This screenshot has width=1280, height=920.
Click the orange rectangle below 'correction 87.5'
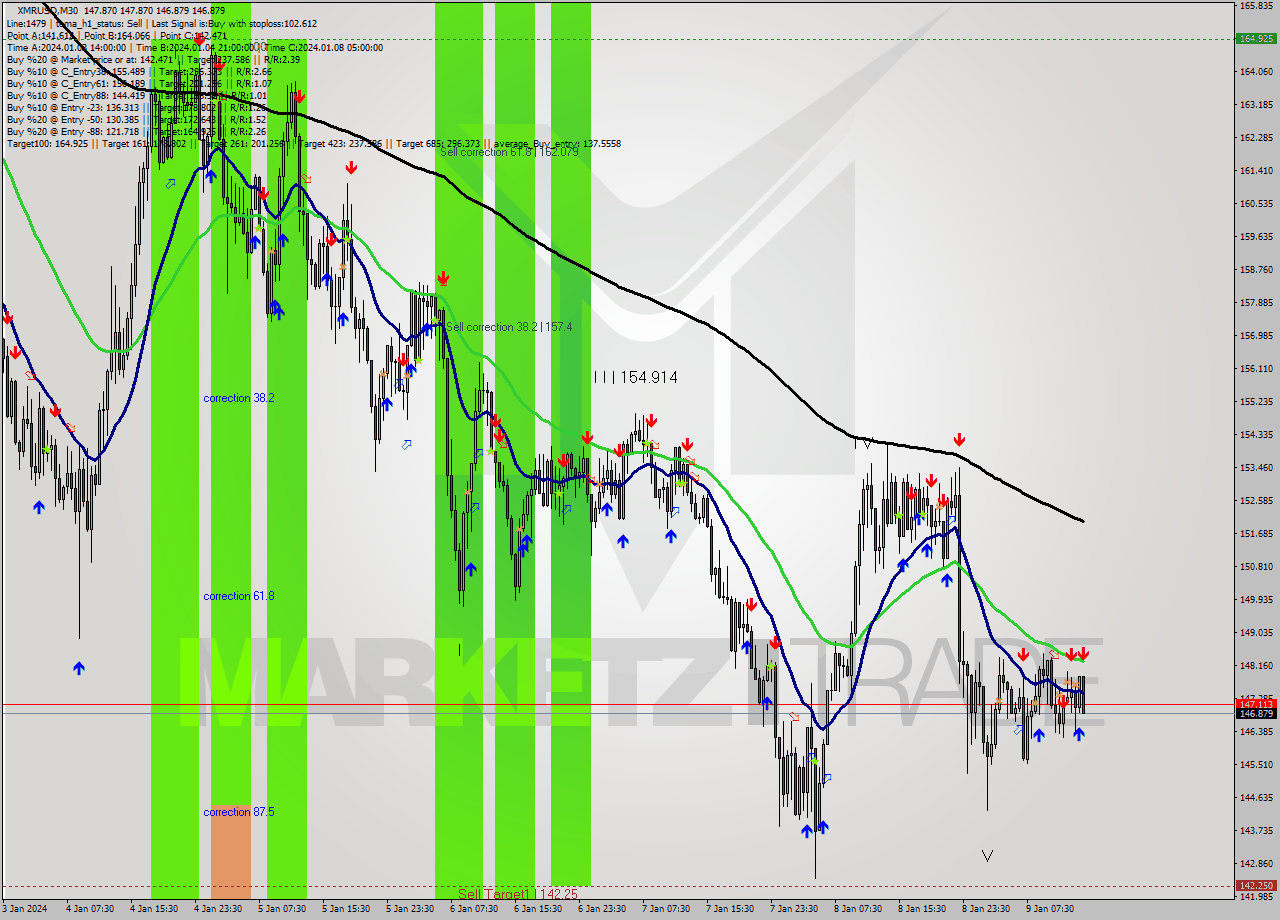231,852
